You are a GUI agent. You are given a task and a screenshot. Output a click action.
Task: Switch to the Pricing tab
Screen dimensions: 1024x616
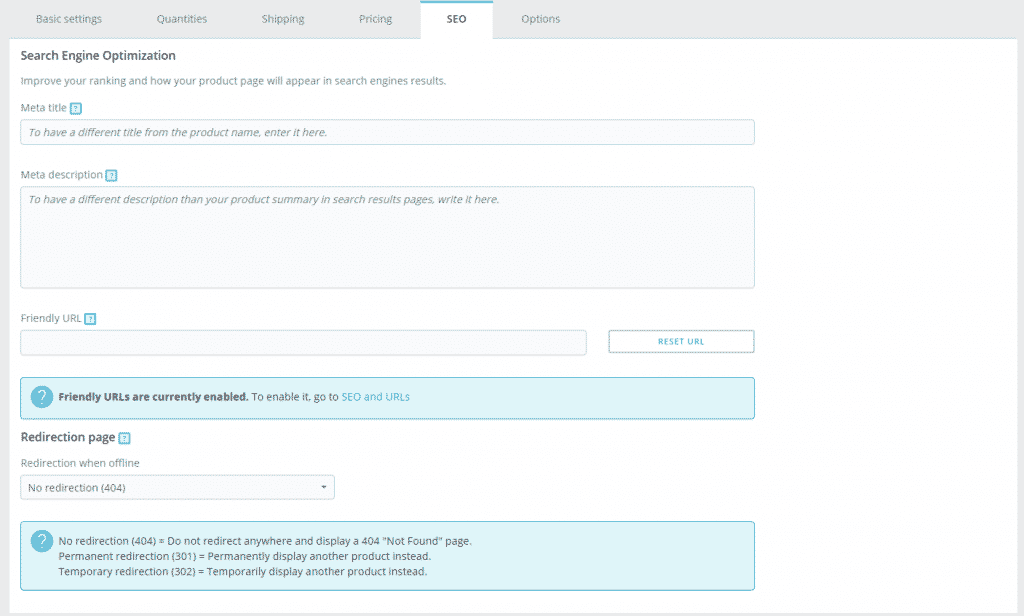[375, 18]
